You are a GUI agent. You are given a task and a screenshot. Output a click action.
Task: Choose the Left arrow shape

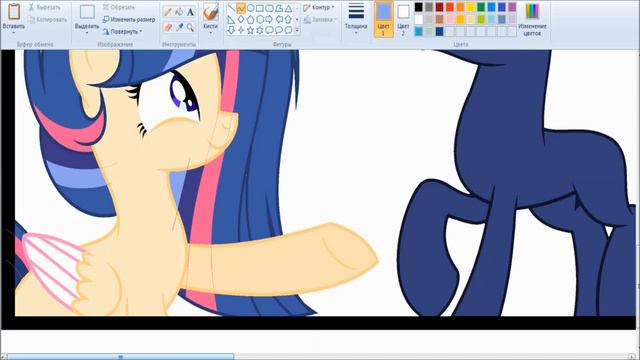(x=279, y=19)
